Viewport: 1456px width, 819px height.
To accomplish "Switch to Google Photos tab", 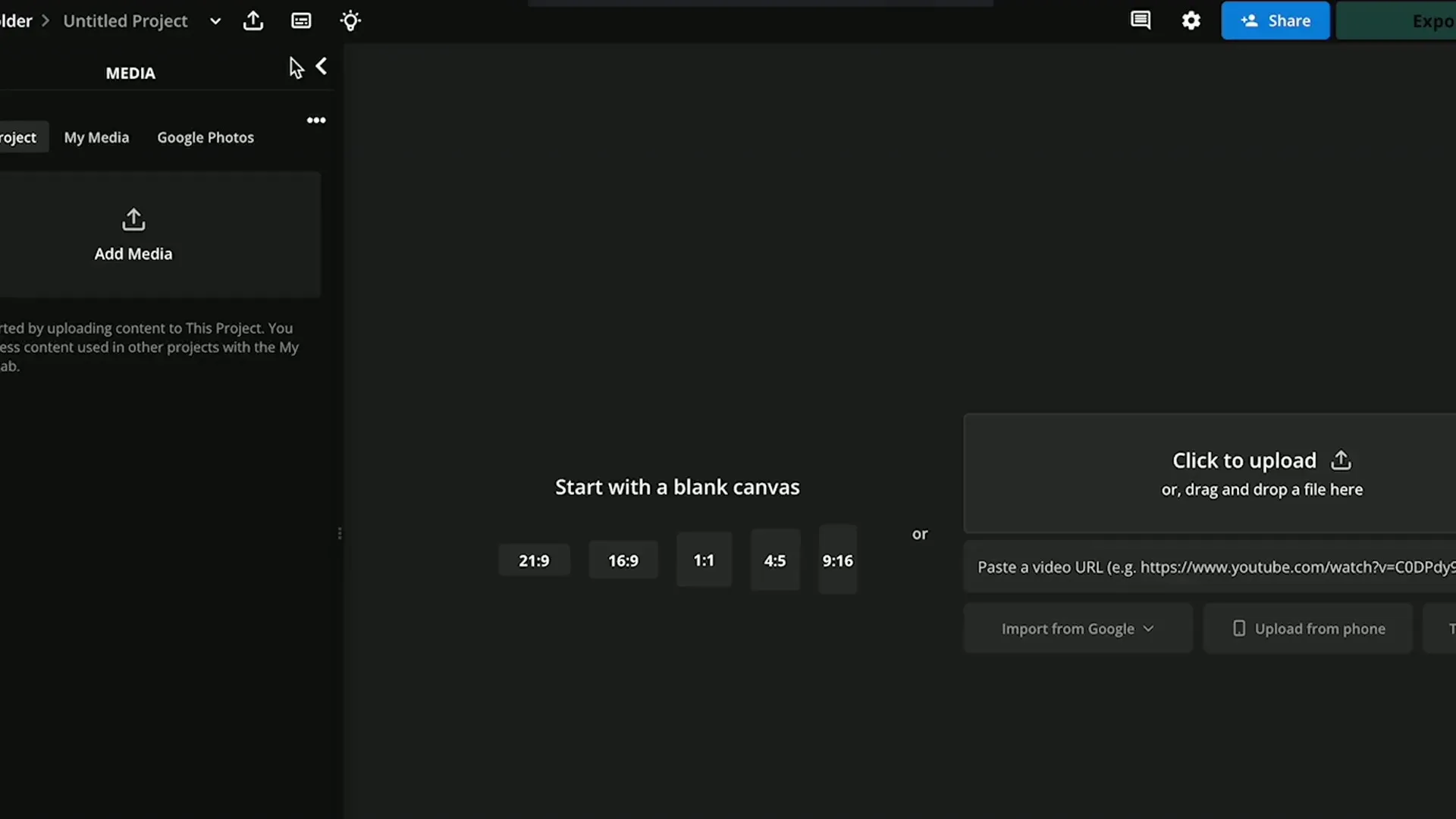I will tap(206, 137).
